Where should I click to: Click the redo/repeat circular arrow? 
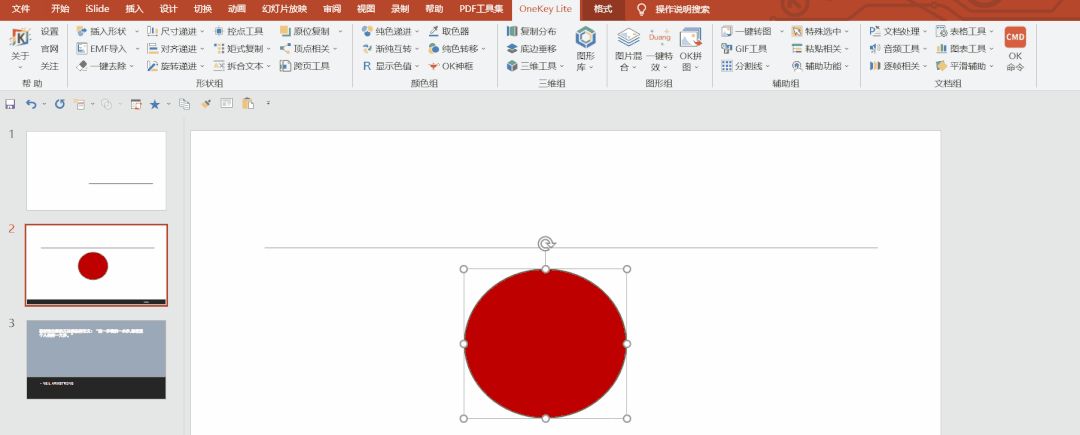(x=60, y=104)
